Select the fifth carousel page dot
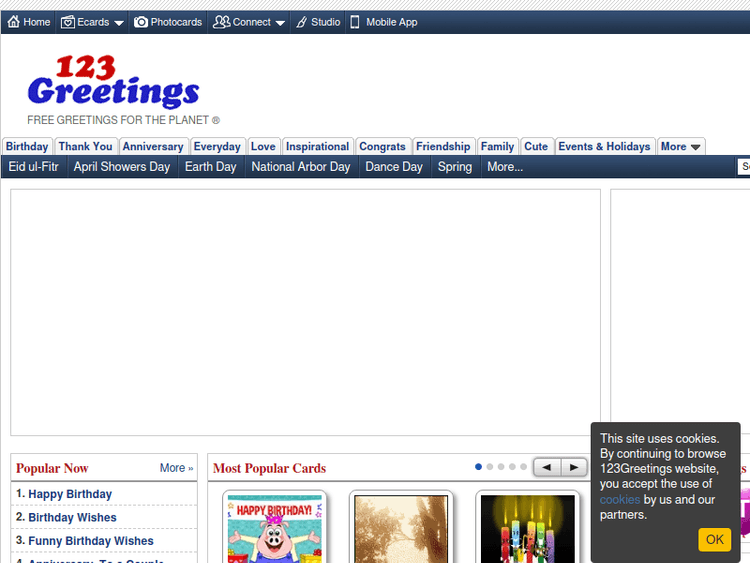The image size is (750, 563). [523, 467]
